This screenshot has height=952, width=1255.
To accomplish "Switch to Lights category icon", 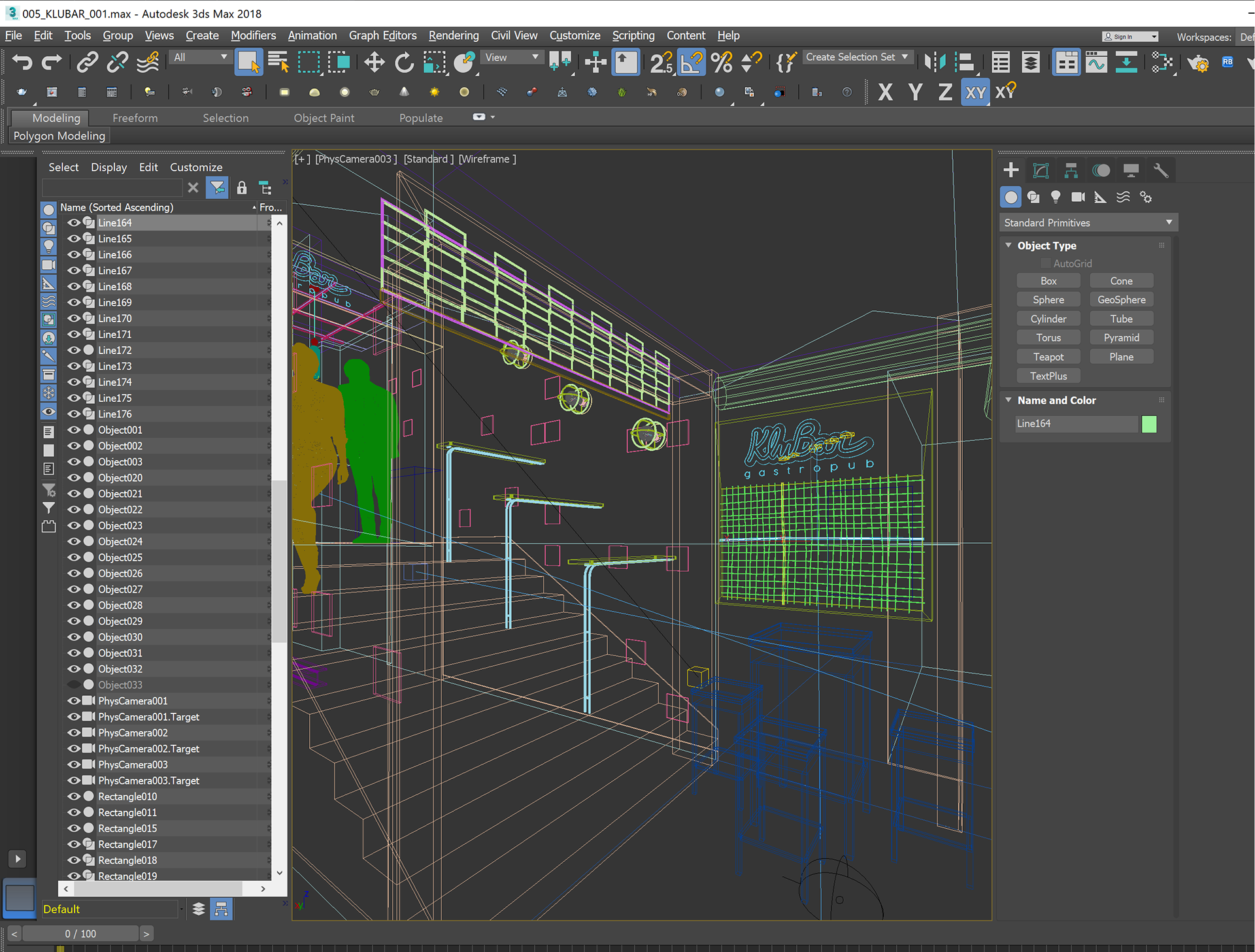I will point(1055,197).
